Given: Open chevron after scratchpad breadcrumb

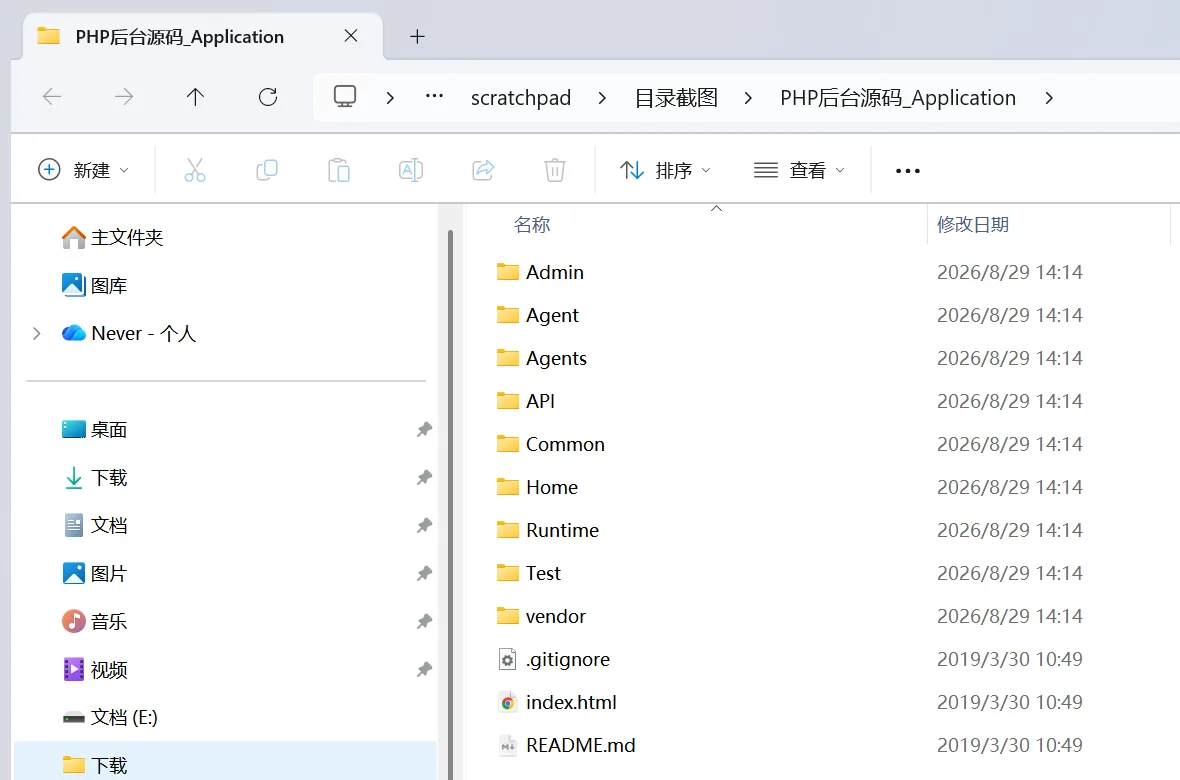Looking at the screenshot, I should pyautogui.click(x=602, y=97).
